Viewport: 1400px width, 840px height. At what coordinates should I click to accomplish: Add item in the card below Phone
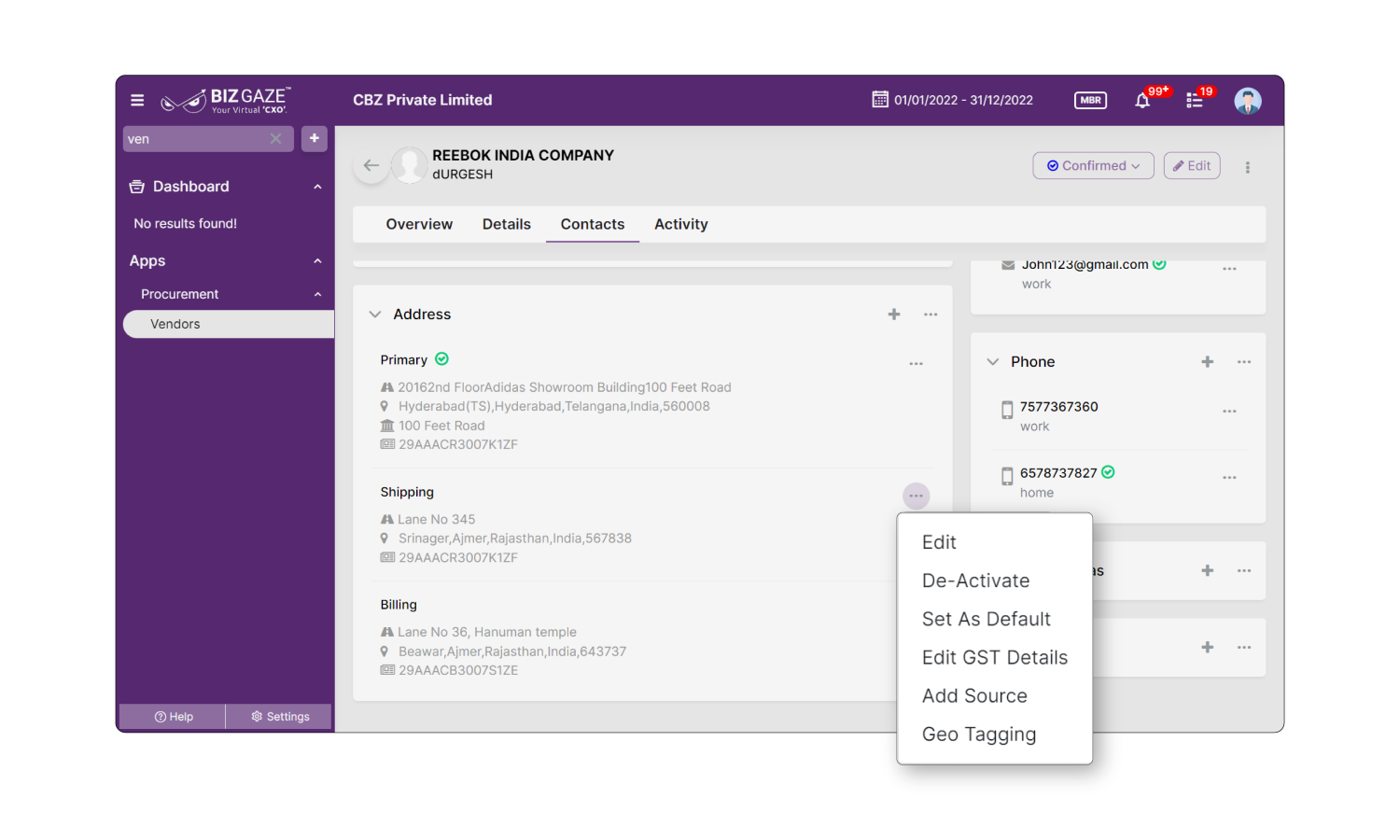click(x=1208, y=570)
